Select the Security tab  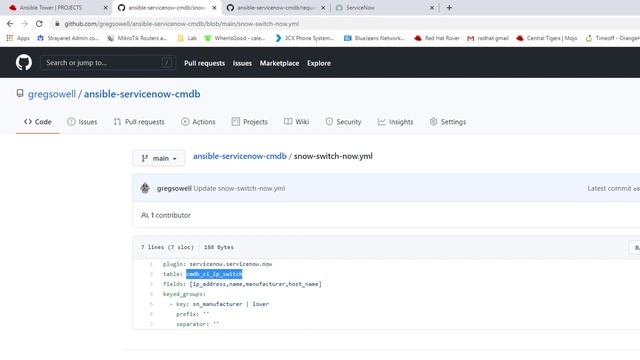[343, 122]
